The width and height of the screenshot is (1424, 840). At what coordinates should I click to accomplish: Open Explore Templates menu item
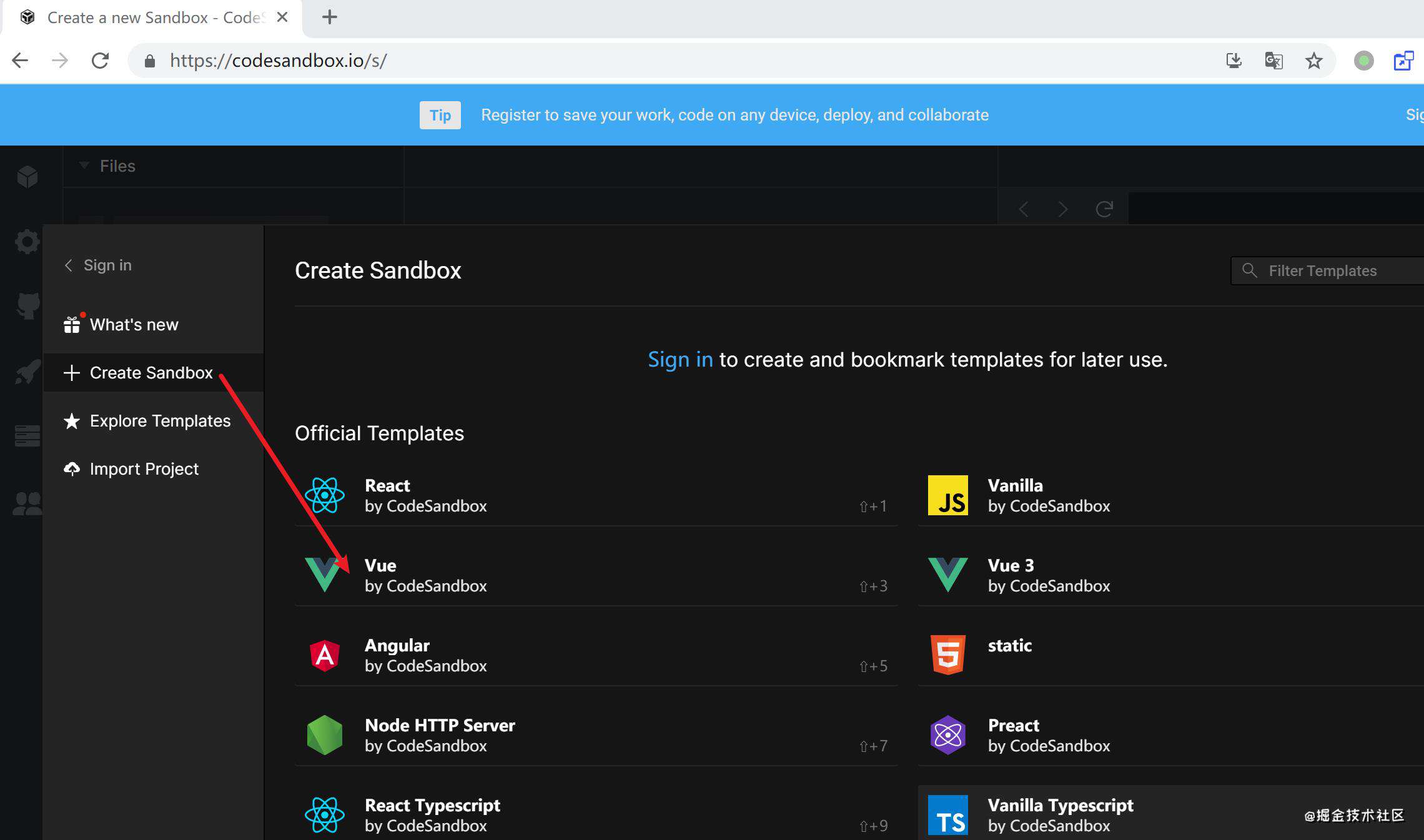click(153, 421)
